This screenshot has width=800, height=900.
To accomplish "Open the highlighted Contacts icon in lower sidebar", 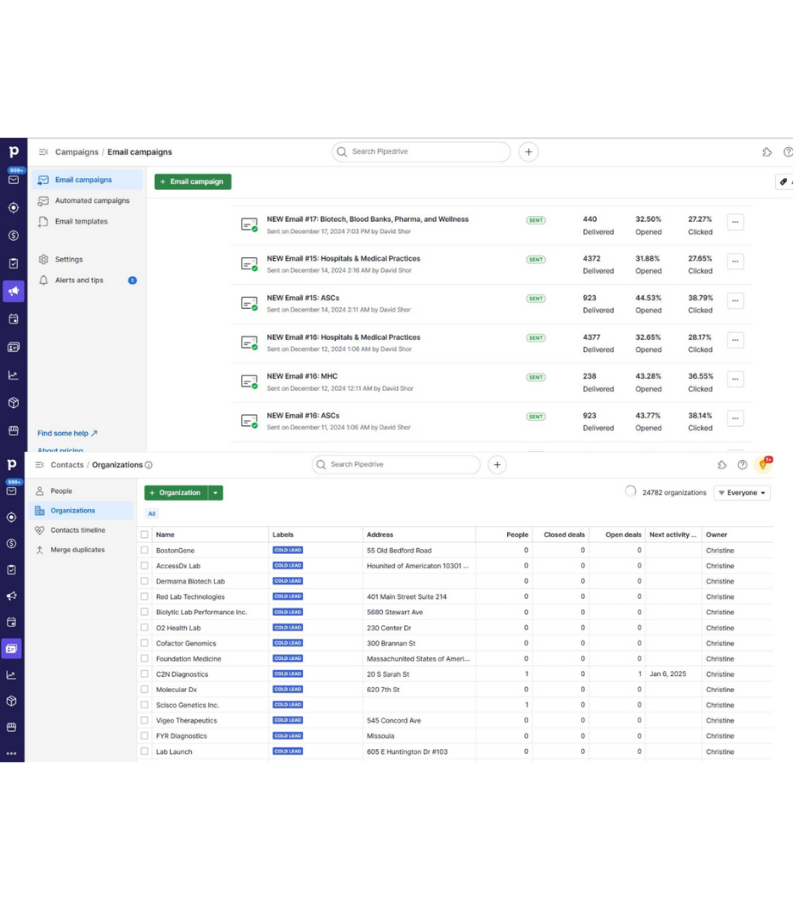I will point(12,648).
